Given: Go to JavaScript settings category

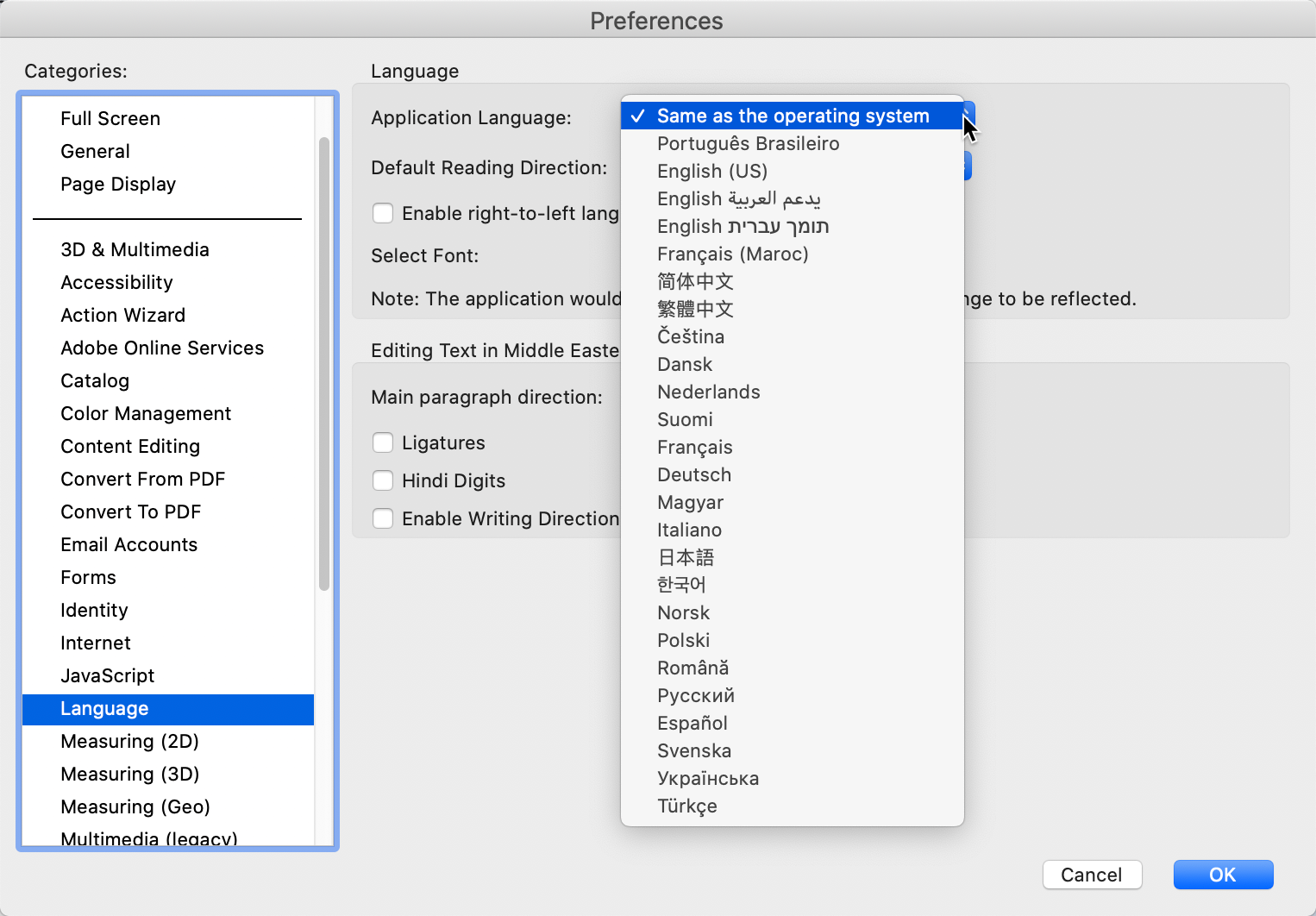Looking at the screenshot, I should tap(107, 675).
